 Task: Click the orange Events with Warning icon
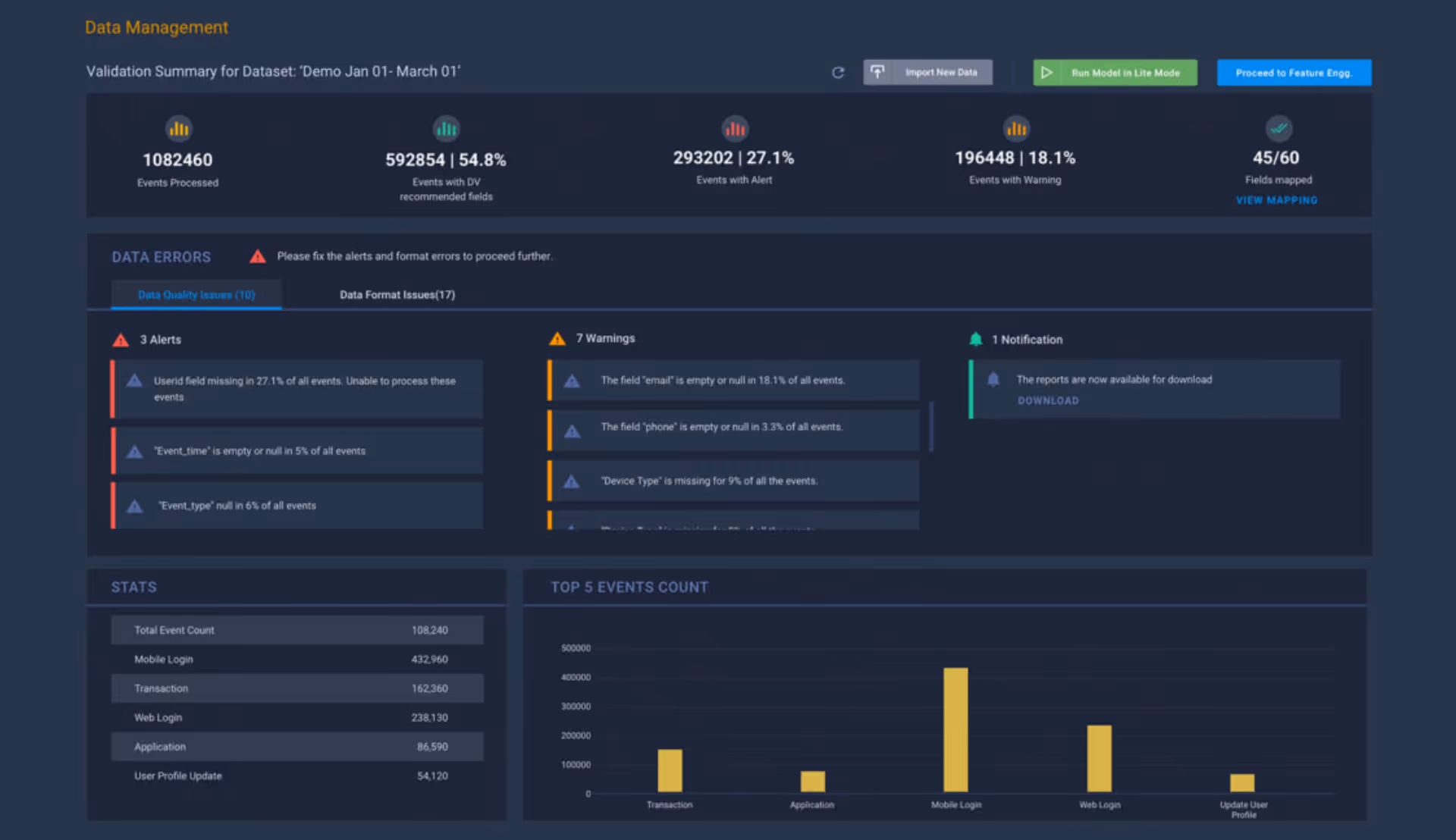point(1015,129)
